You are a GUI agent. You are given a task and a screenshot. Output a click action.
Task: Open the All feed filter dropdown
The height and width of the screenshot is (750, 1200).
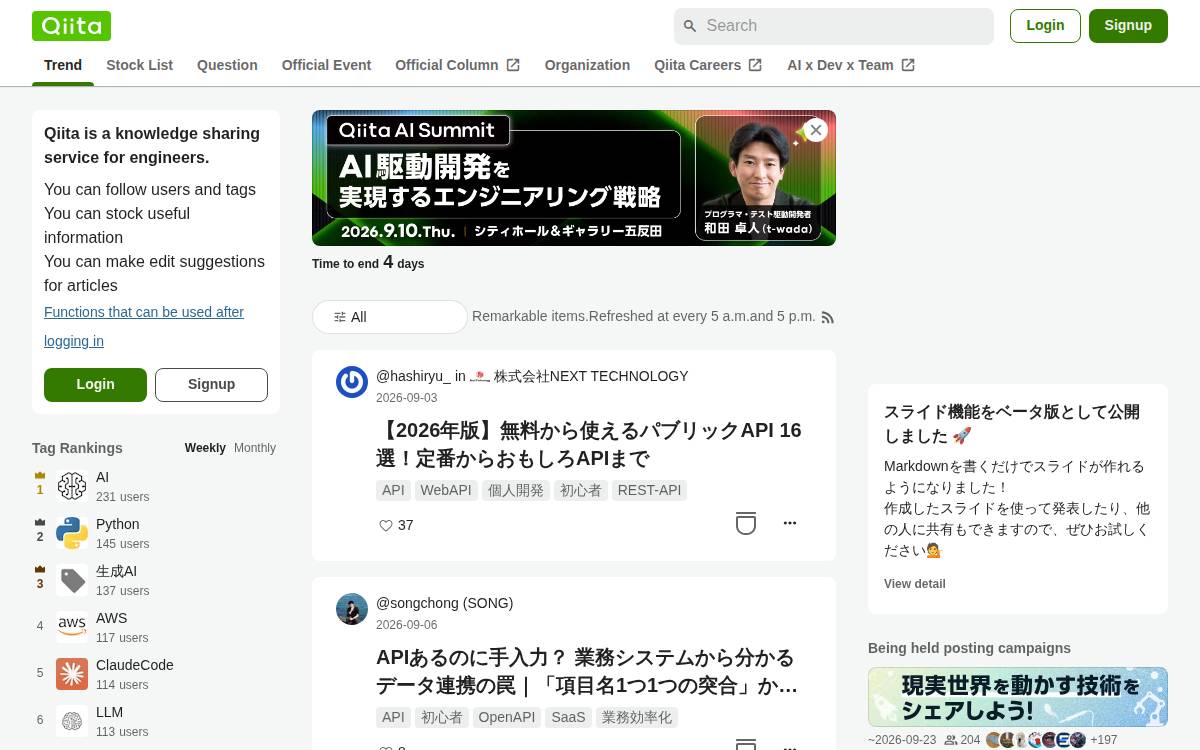[390, 317]
